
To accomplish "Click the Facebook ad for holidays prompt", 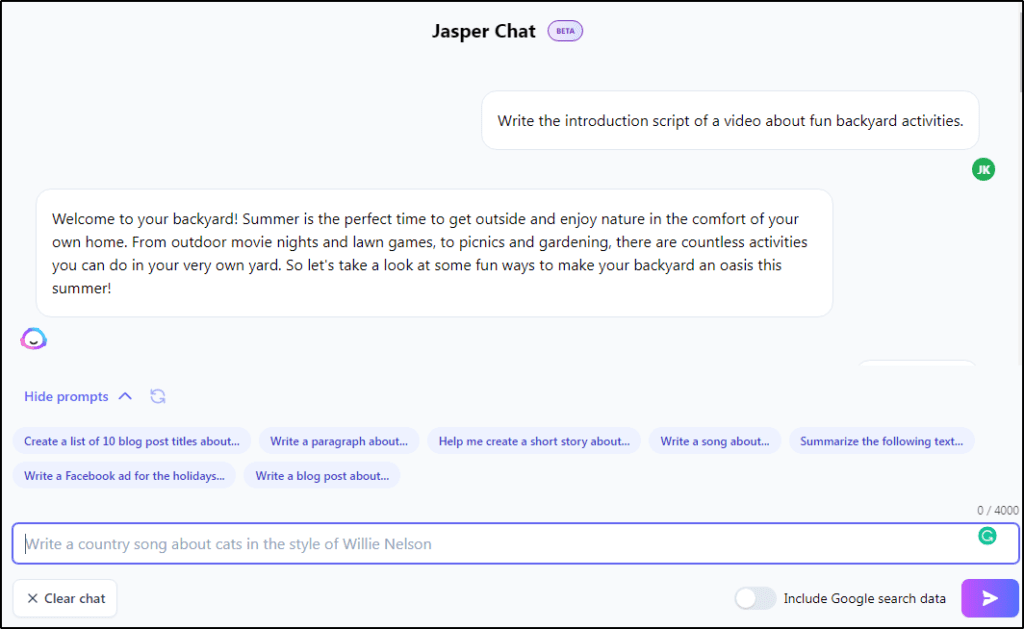I will pos(124,475).
